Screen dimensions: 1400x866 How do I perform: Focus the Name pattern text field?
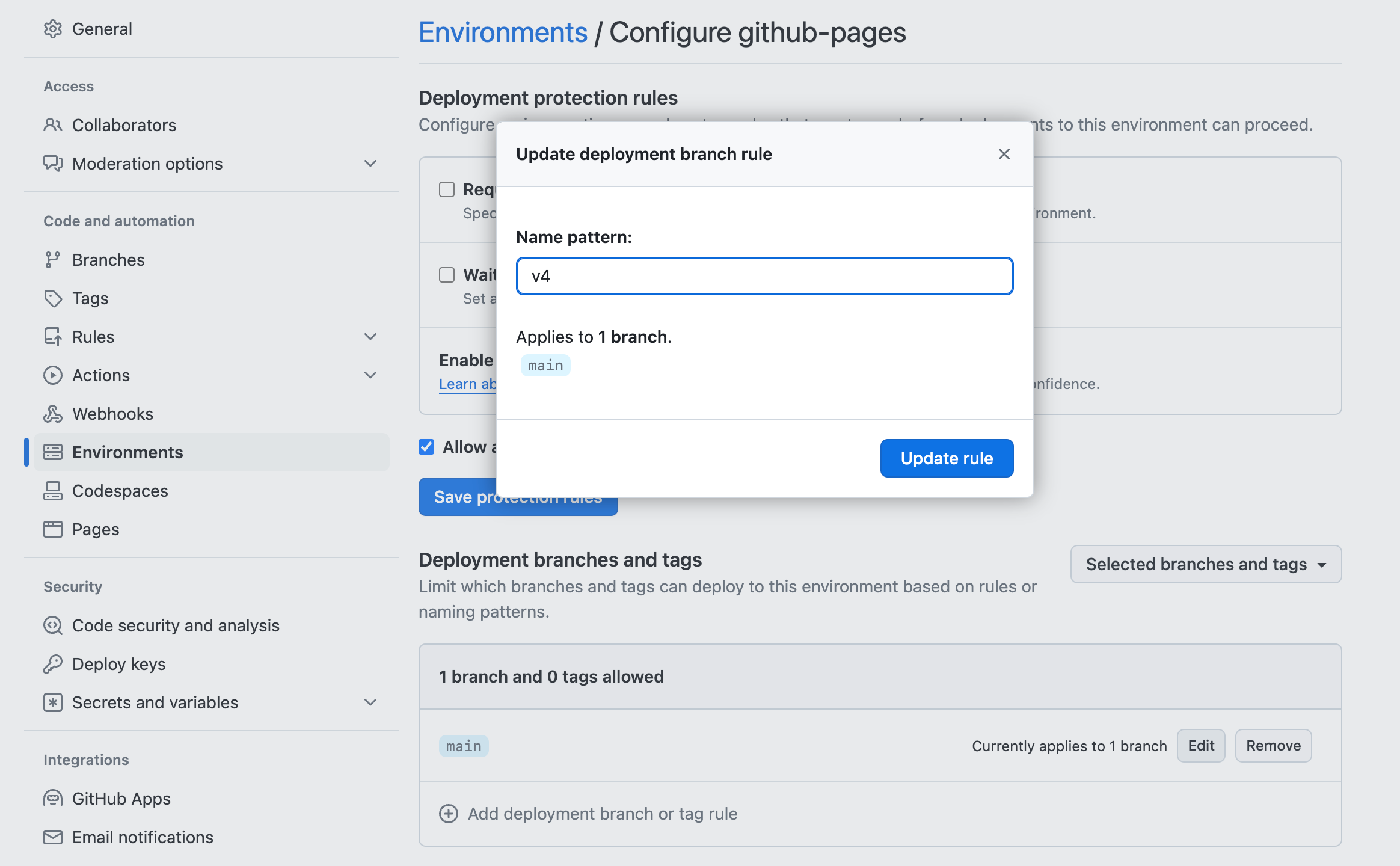coord(764,276)
